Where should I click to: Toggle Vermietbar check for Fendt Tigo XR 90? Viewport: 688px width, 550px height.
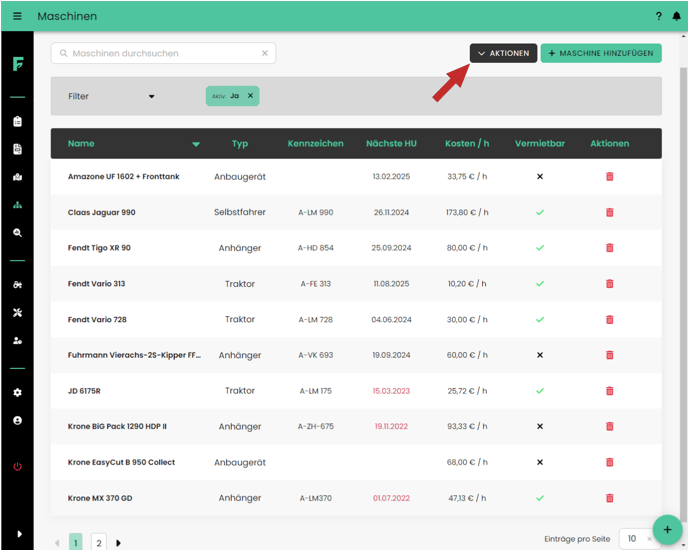(540, 248)
